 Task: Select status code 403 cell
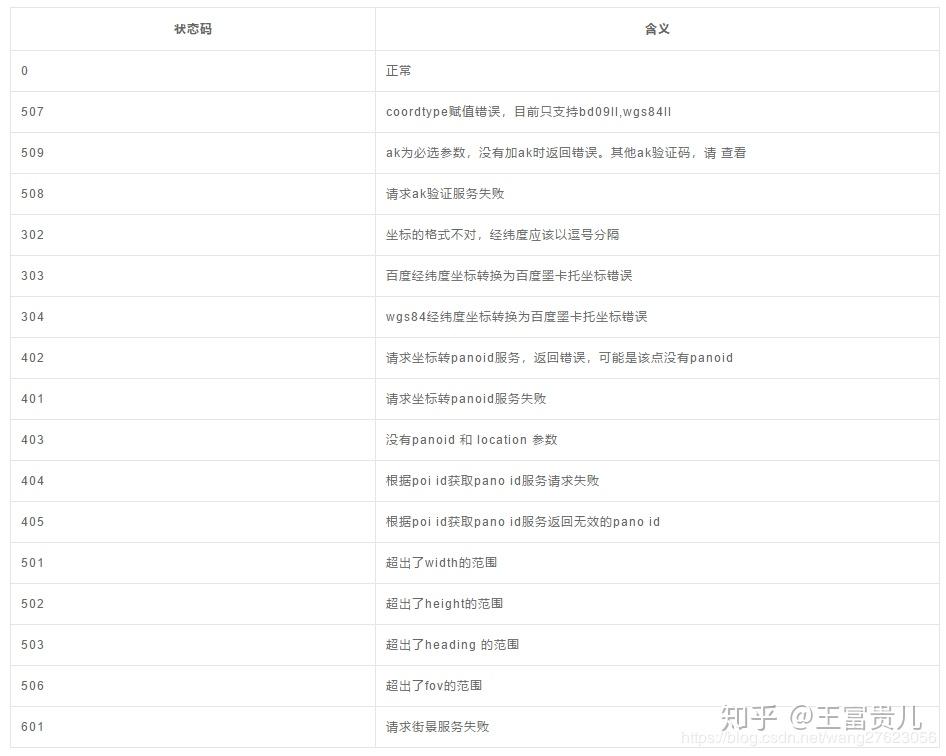click(193, 440)
